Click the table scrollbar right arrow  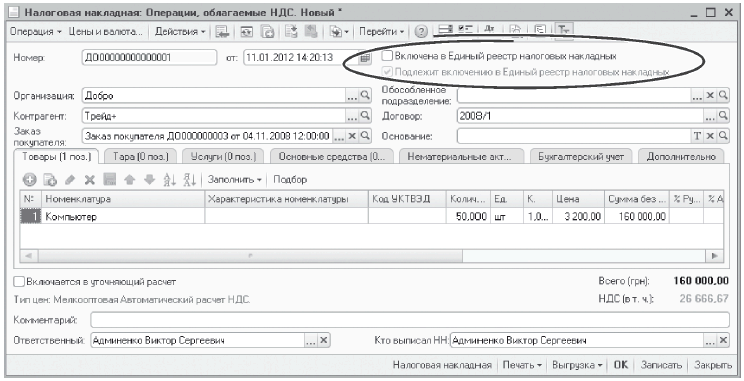pyautogui.click(x=714, y=256)
